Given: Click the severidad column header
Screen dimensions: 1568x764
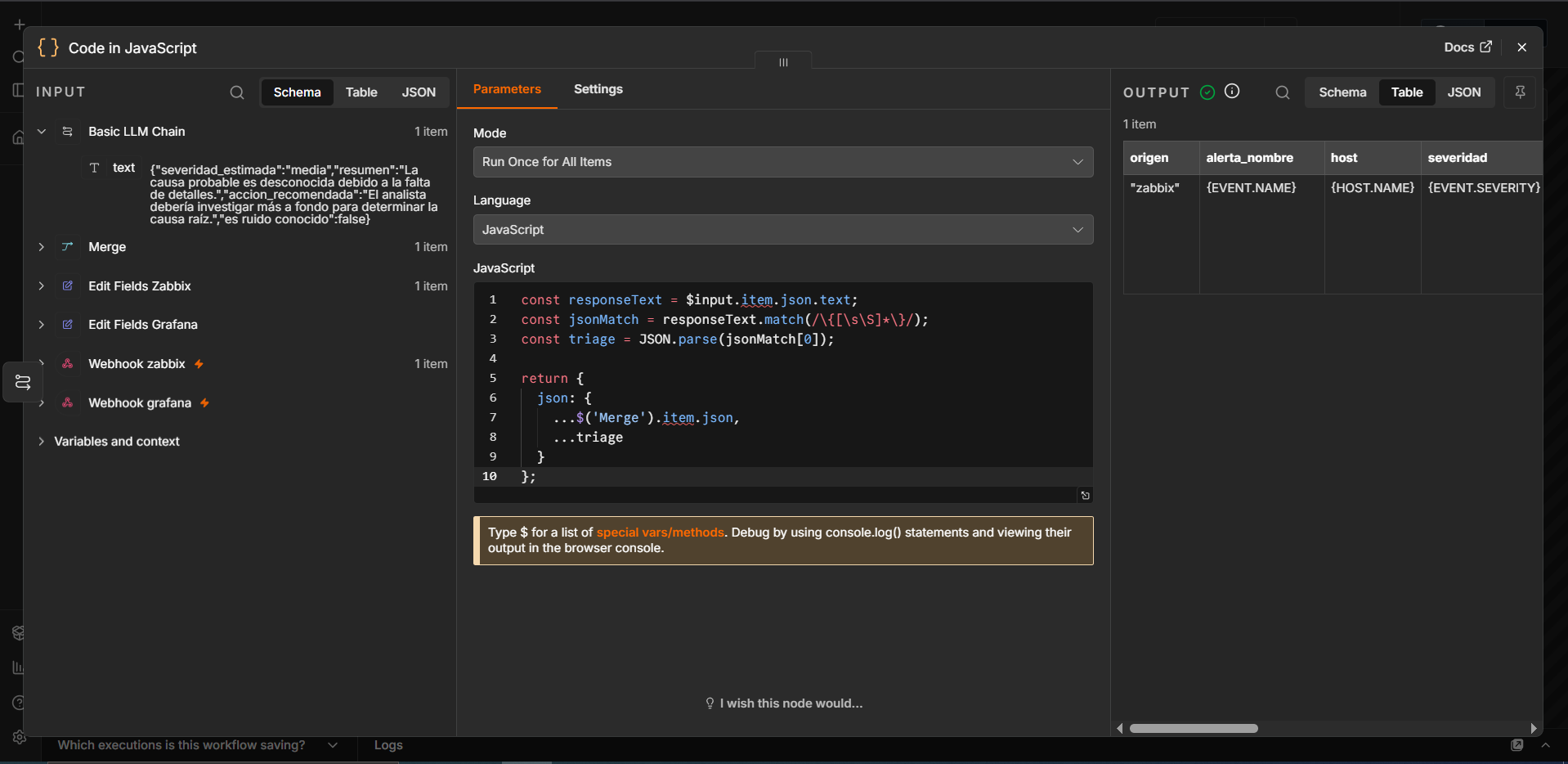Looking at the screenshot, I should [1481, 158].
